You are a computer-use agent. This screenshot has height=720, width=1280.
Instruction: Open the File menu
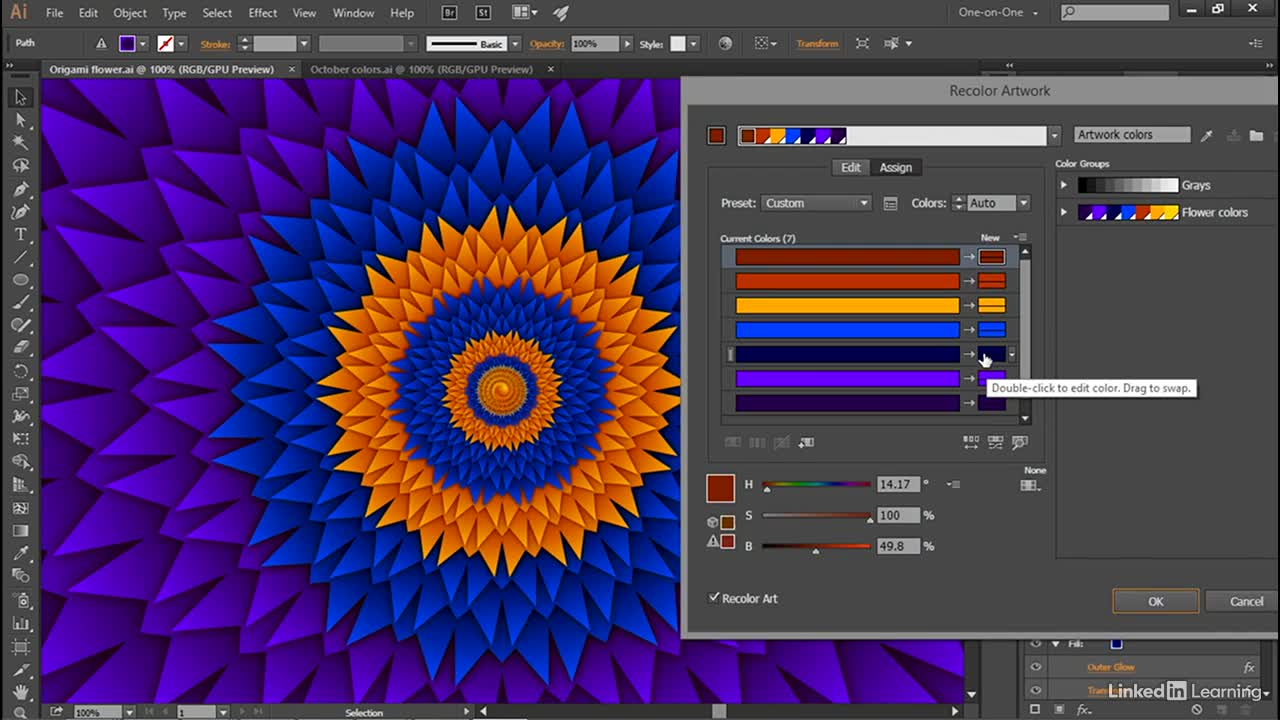54,13
